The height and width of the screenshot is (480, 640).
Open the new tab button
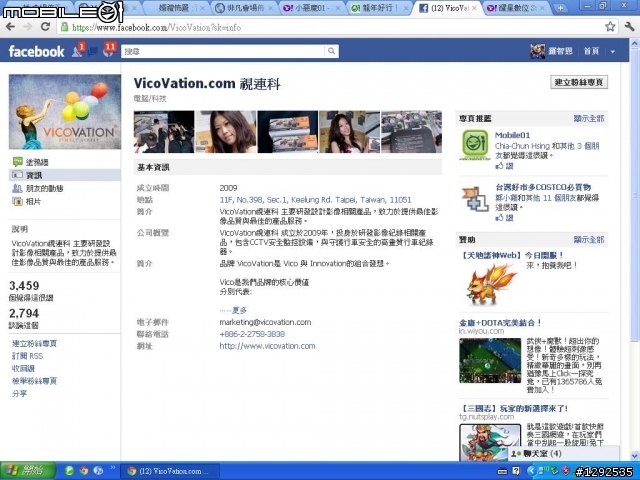(x=560, y=8)
